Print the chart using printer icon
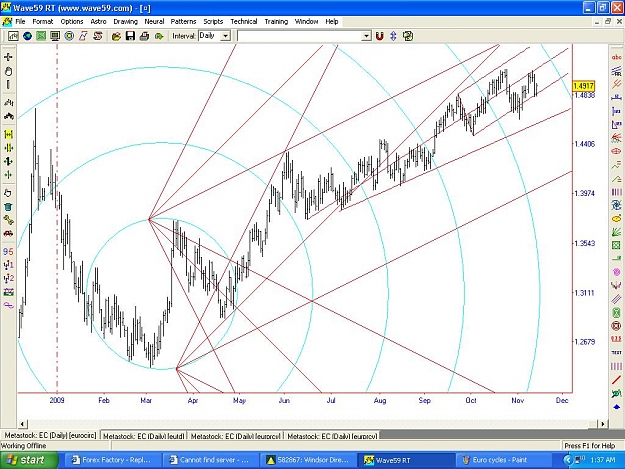This screenshot has width=625, height=469. tap(144, 36)
